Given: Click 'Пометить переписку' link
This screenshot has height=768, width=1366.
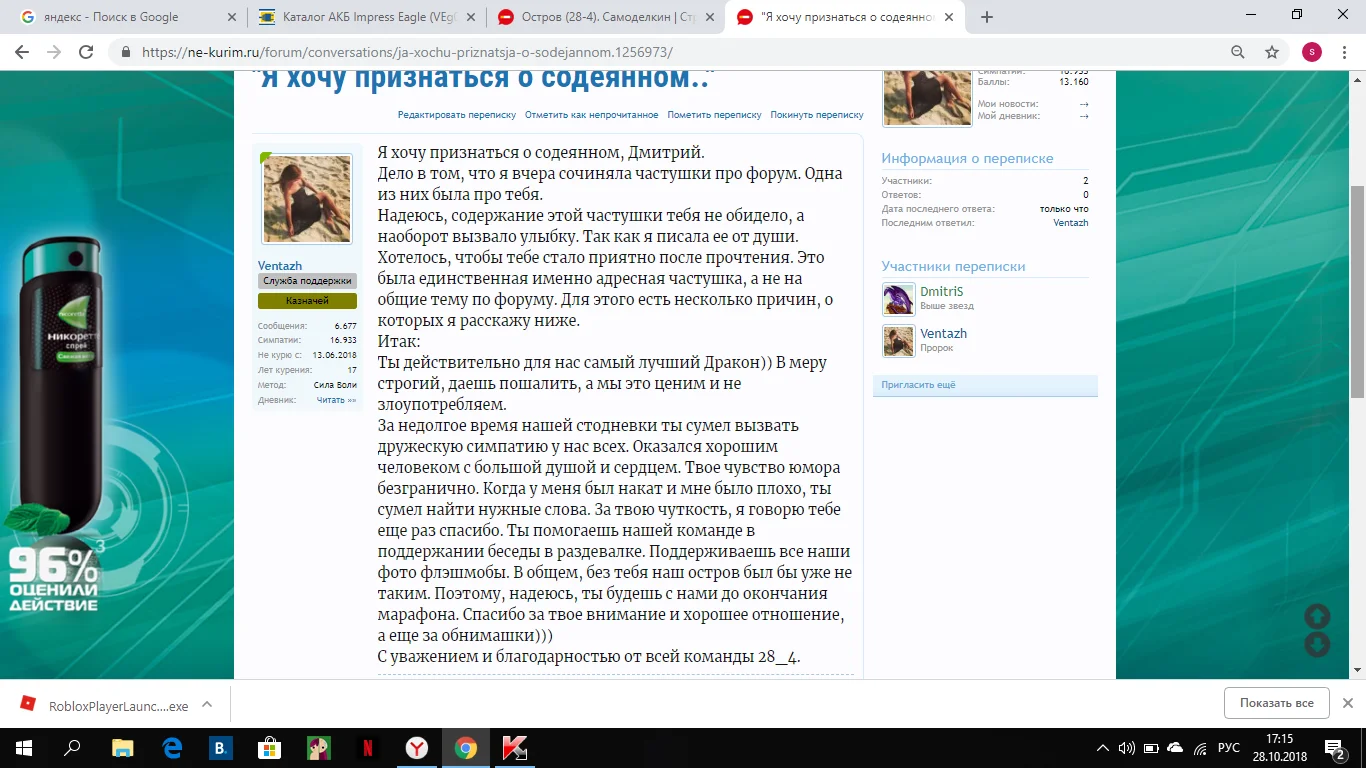Looking at the screenshot, I should [x=715, y=115].
